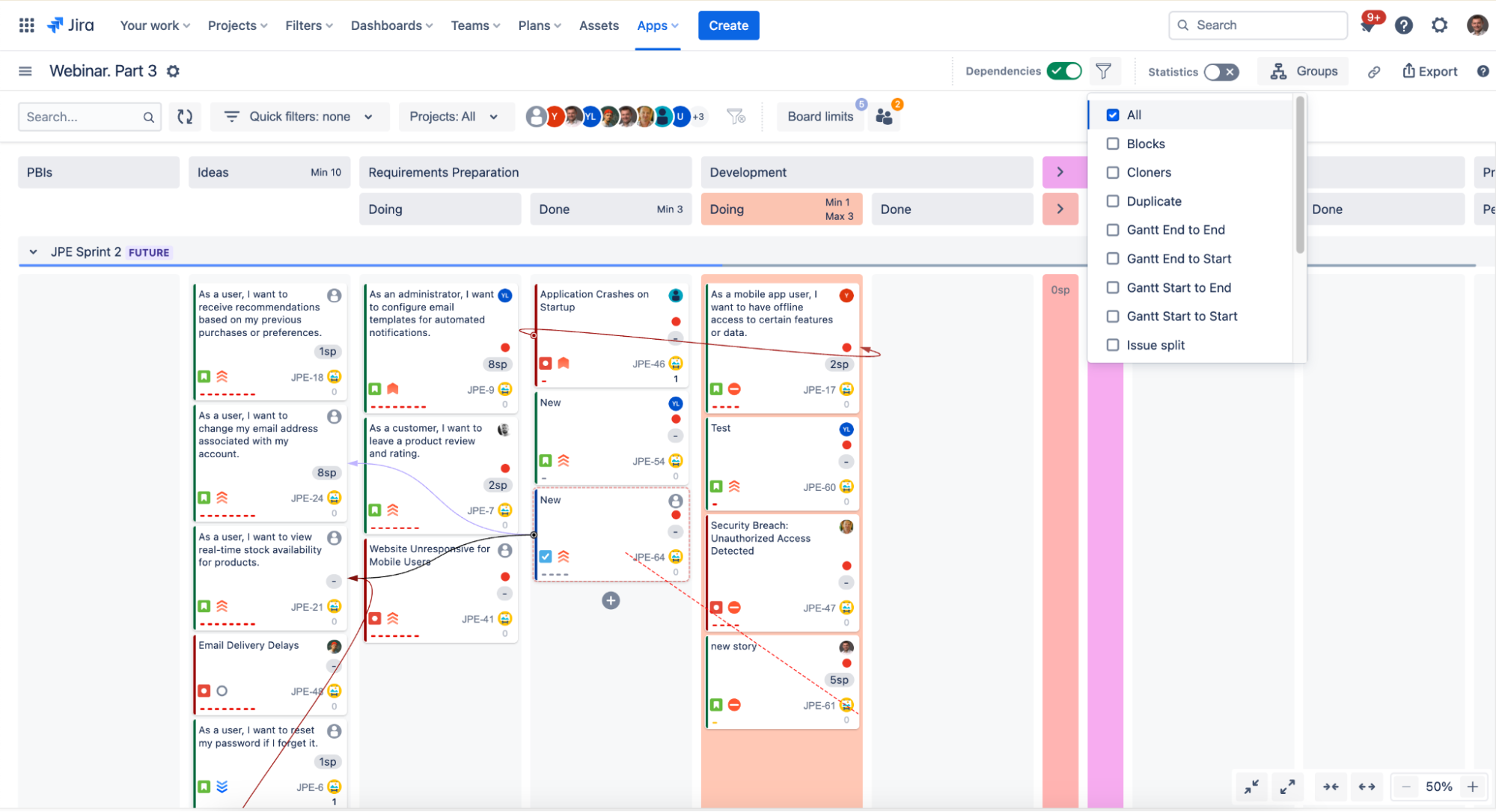Screen dimensions: 1496x812
Task: Turn off the Dependencies toggle
Action: click(1064, 71)
